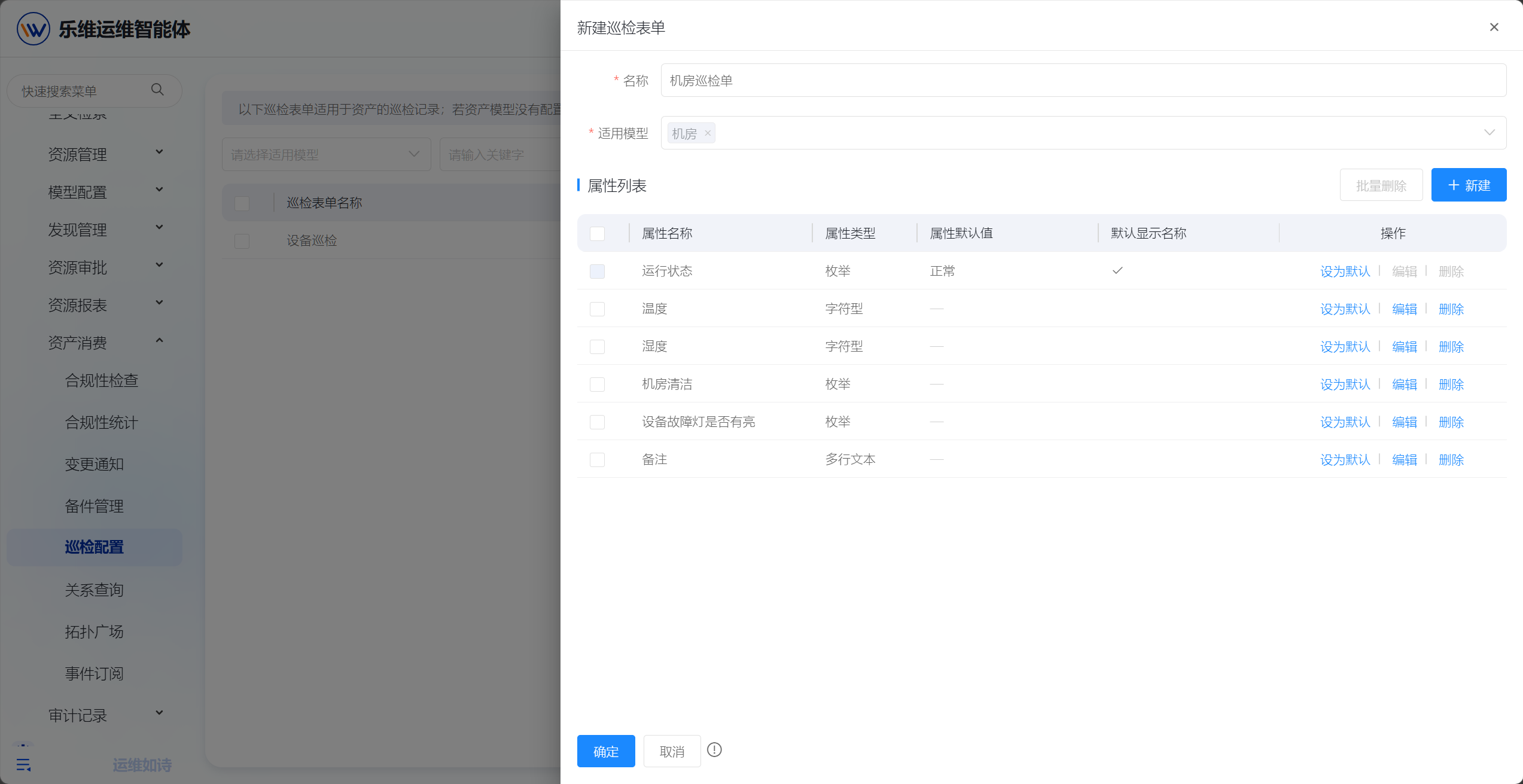Image resolution: width=1523 pixels, height=784 pixels.
Task: Click the 请输入关键字 keyword input
Action: pos(500,154)
